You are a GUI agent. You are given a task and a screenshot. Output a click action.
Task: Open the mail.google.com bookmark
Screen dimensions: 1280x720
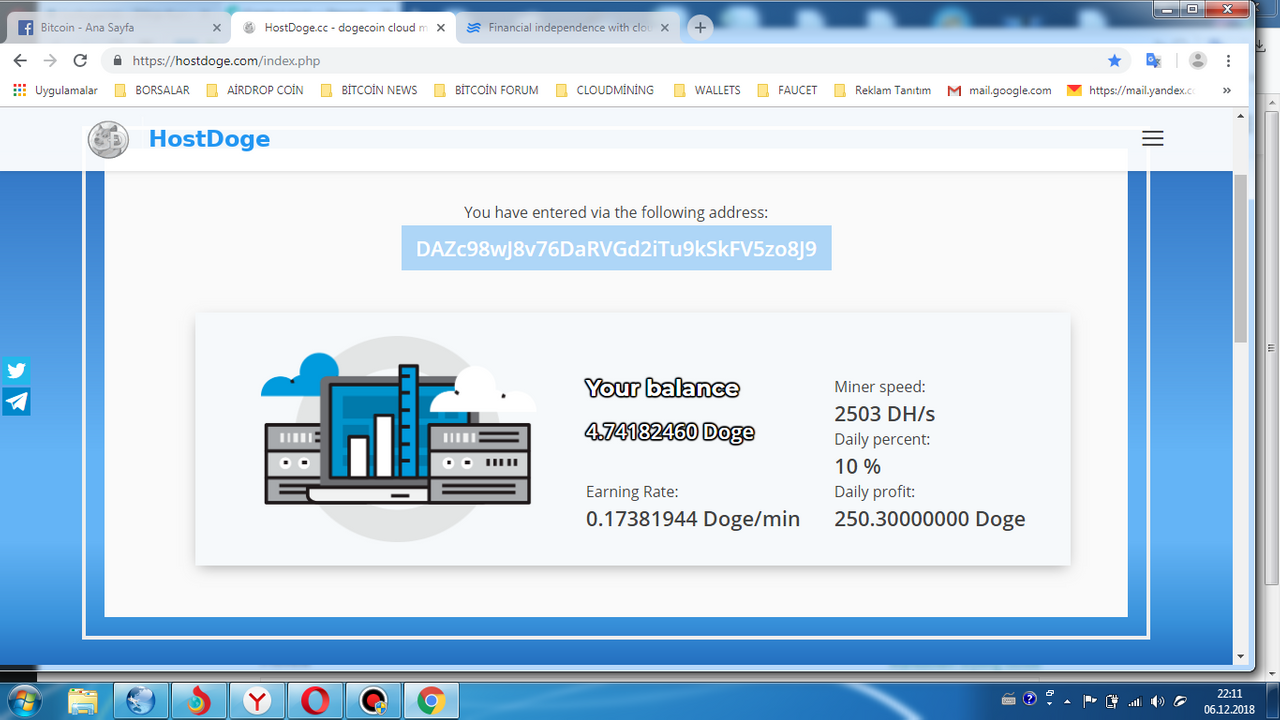999,90
